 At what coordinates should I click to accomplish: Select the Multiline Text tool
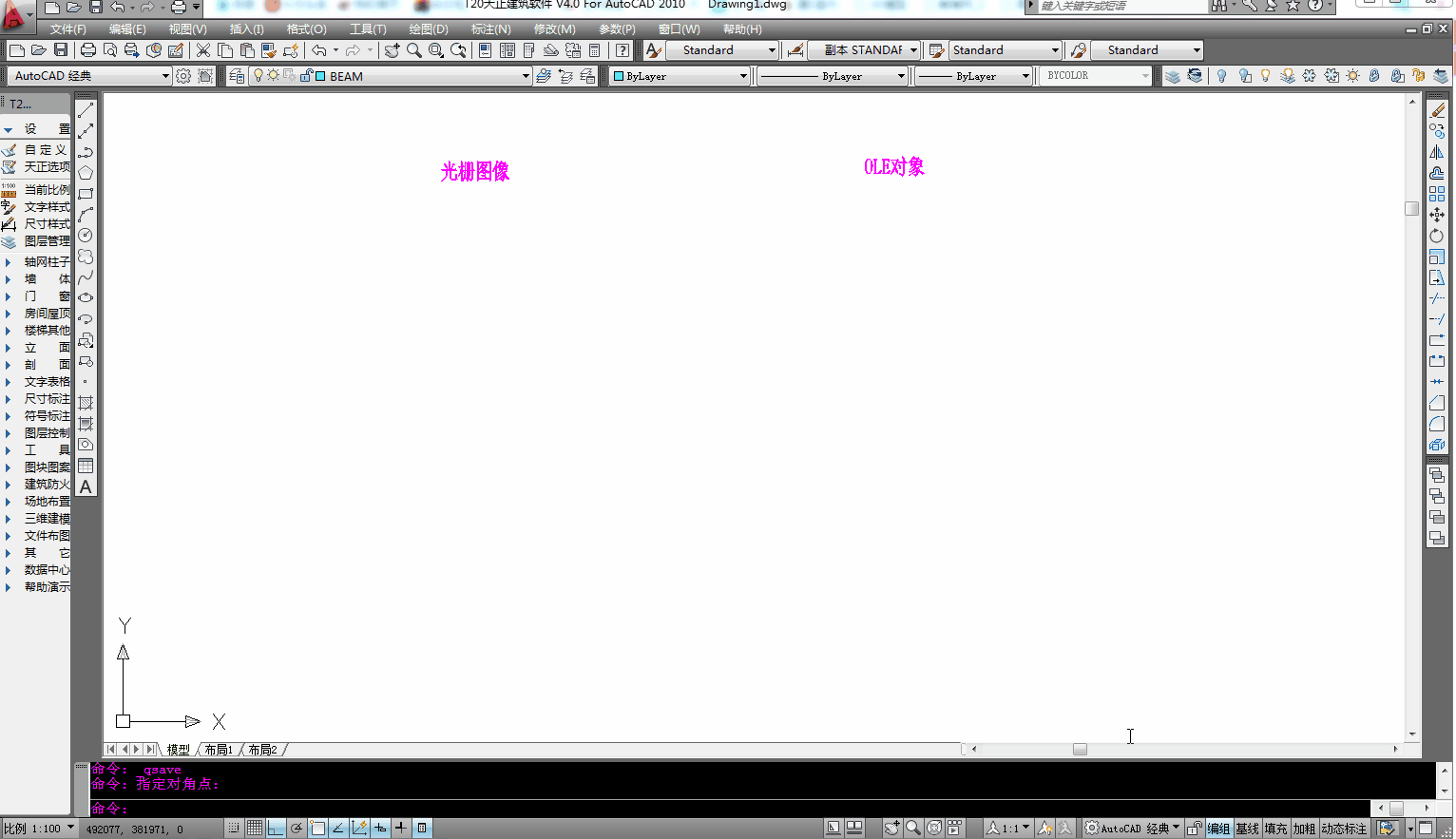point(86,486)
